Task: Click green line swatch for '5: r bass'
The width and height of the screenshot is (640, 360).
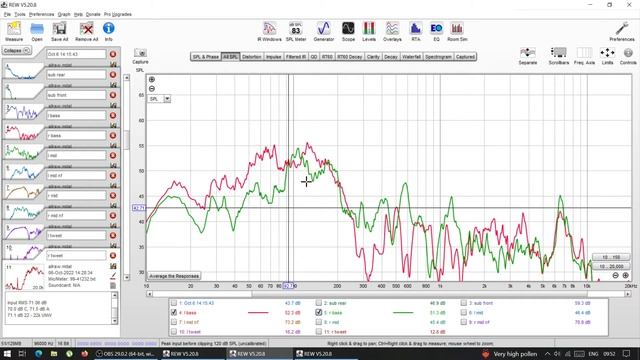Action: tap(403, 313)
